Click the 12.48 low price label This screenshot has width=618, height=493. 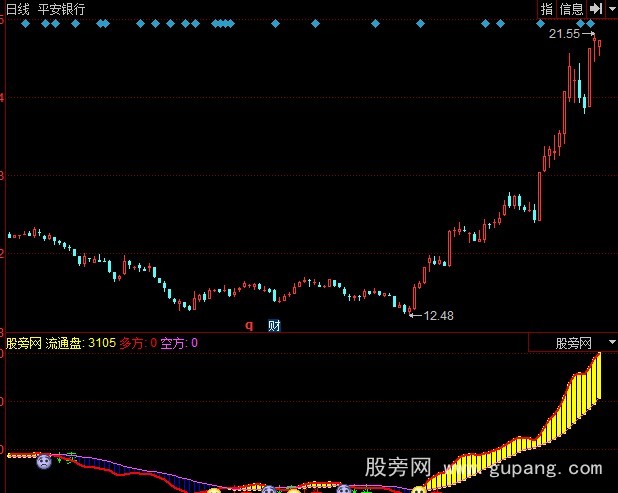(x=438, y=316)
